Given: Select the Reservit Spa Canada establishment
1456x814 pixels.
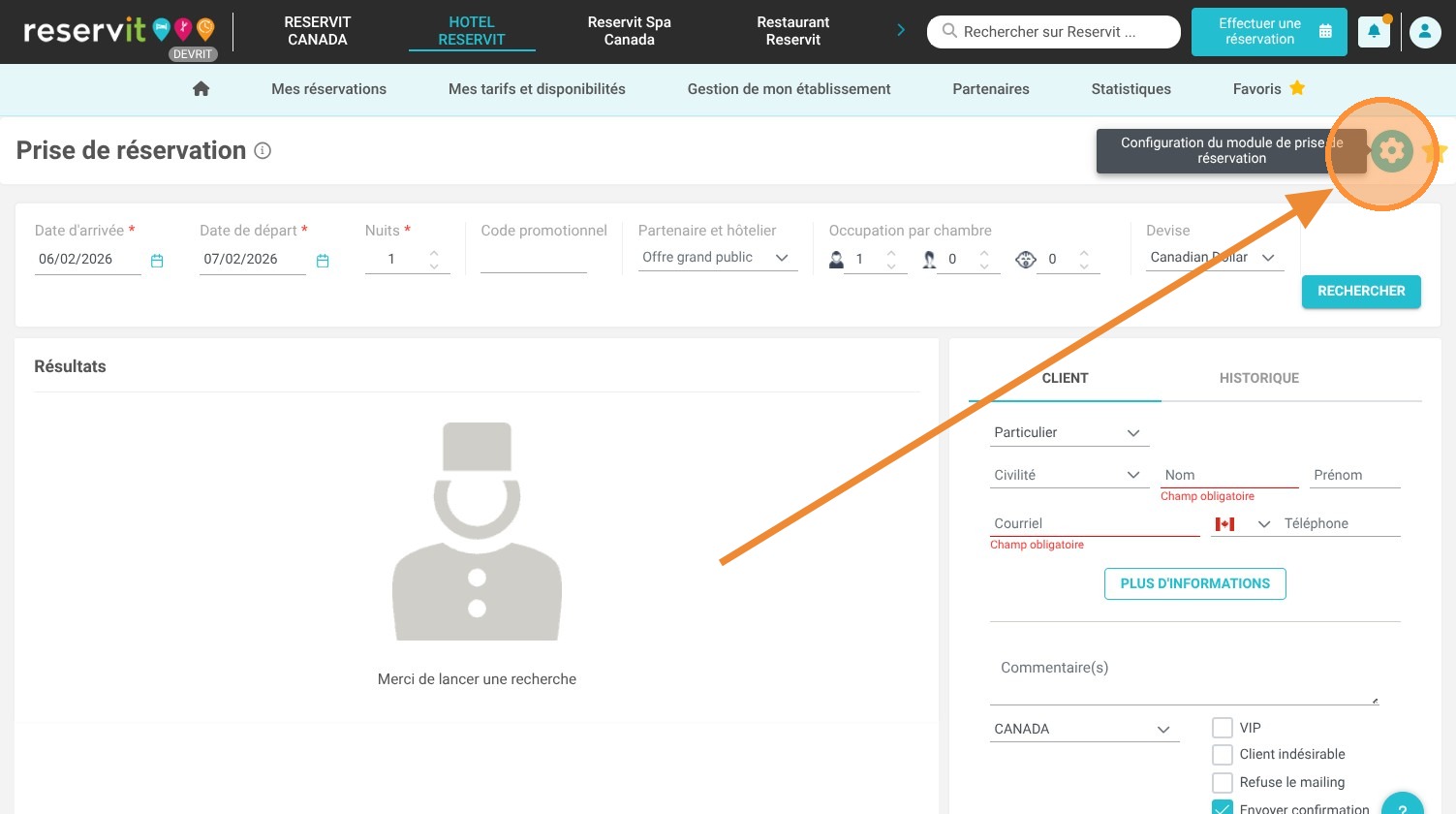Looking at the screenshot, I should [x=630, y=31].
